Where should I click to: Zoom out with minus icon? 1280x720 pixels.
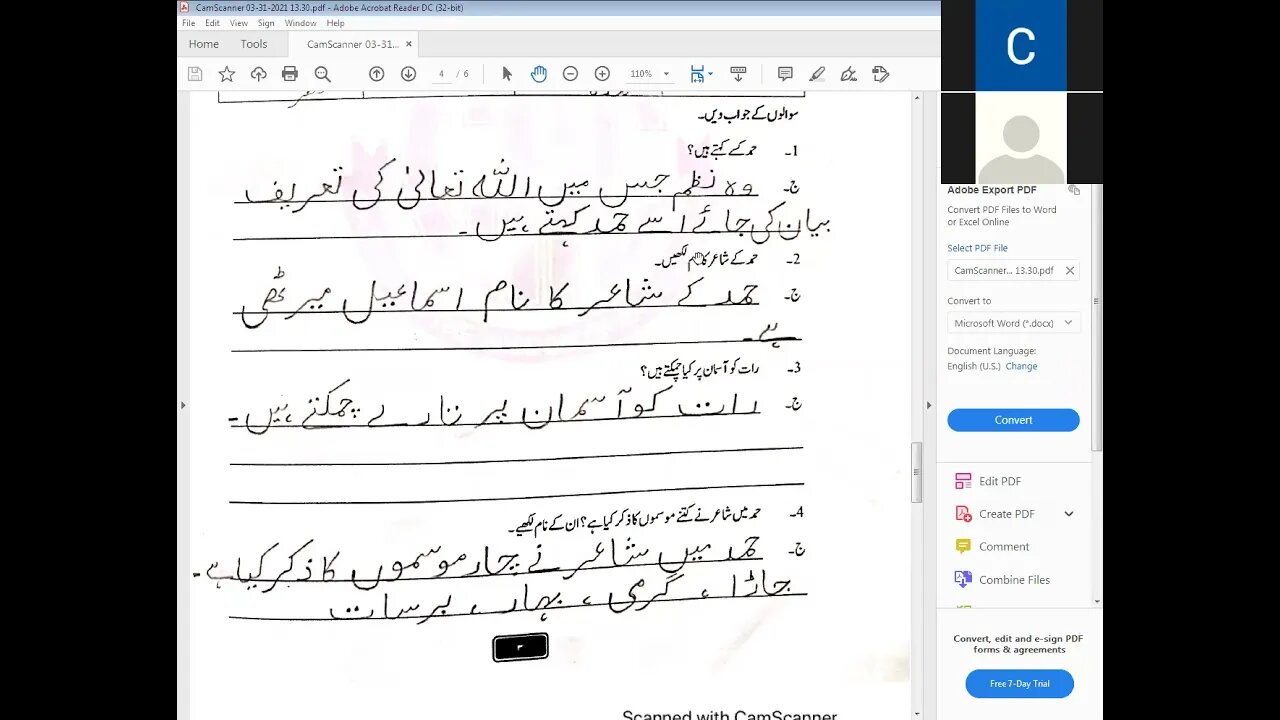point(570,74)
